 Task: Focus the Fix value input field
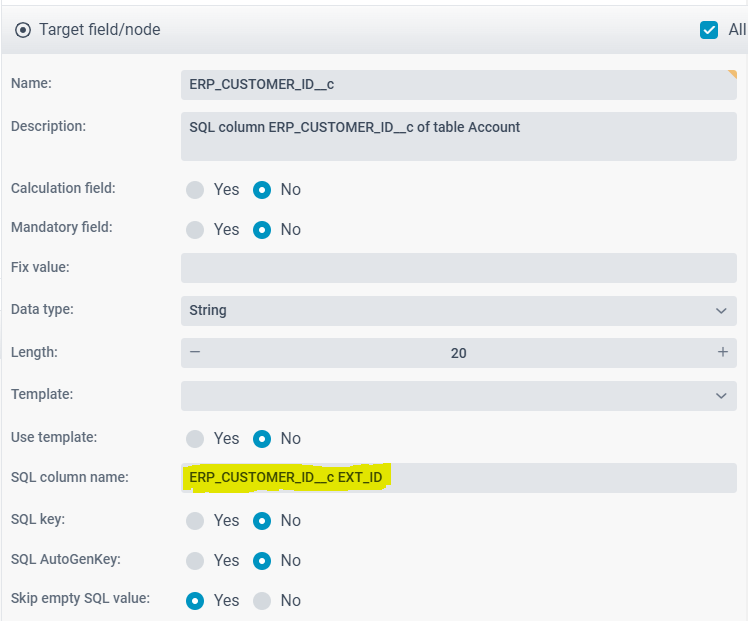[x=458, y=268]
